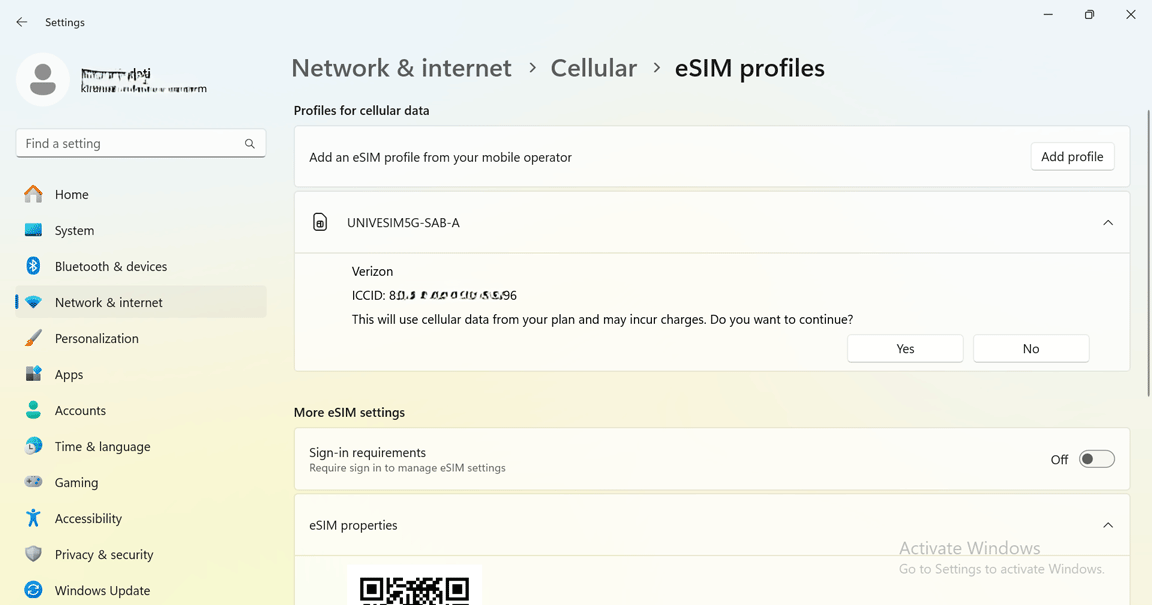Viewport: 1152px width, 605px height.
Task: Click the Accessibility figure icon
Action: coord(33,518)
